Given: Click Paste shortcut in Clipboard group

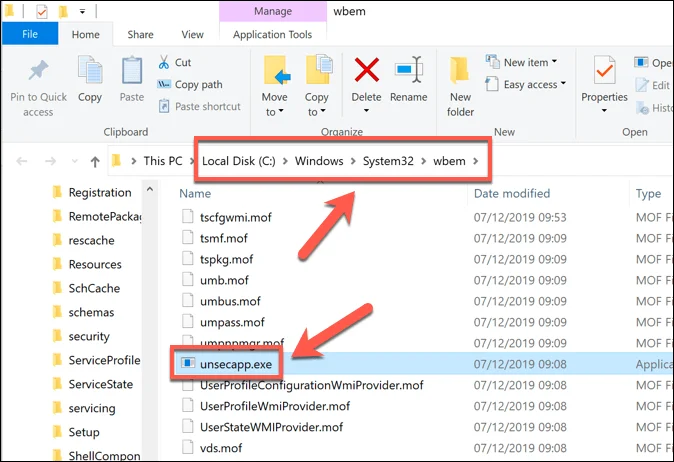Looking at the screenshot, I should click(x=199, y=106).
